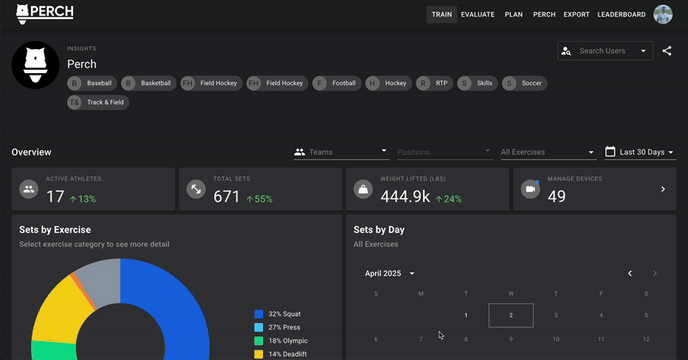Click the Total Sets arrows icon
This screenshot has width=688, height=360.
click(x=196, y=189)
